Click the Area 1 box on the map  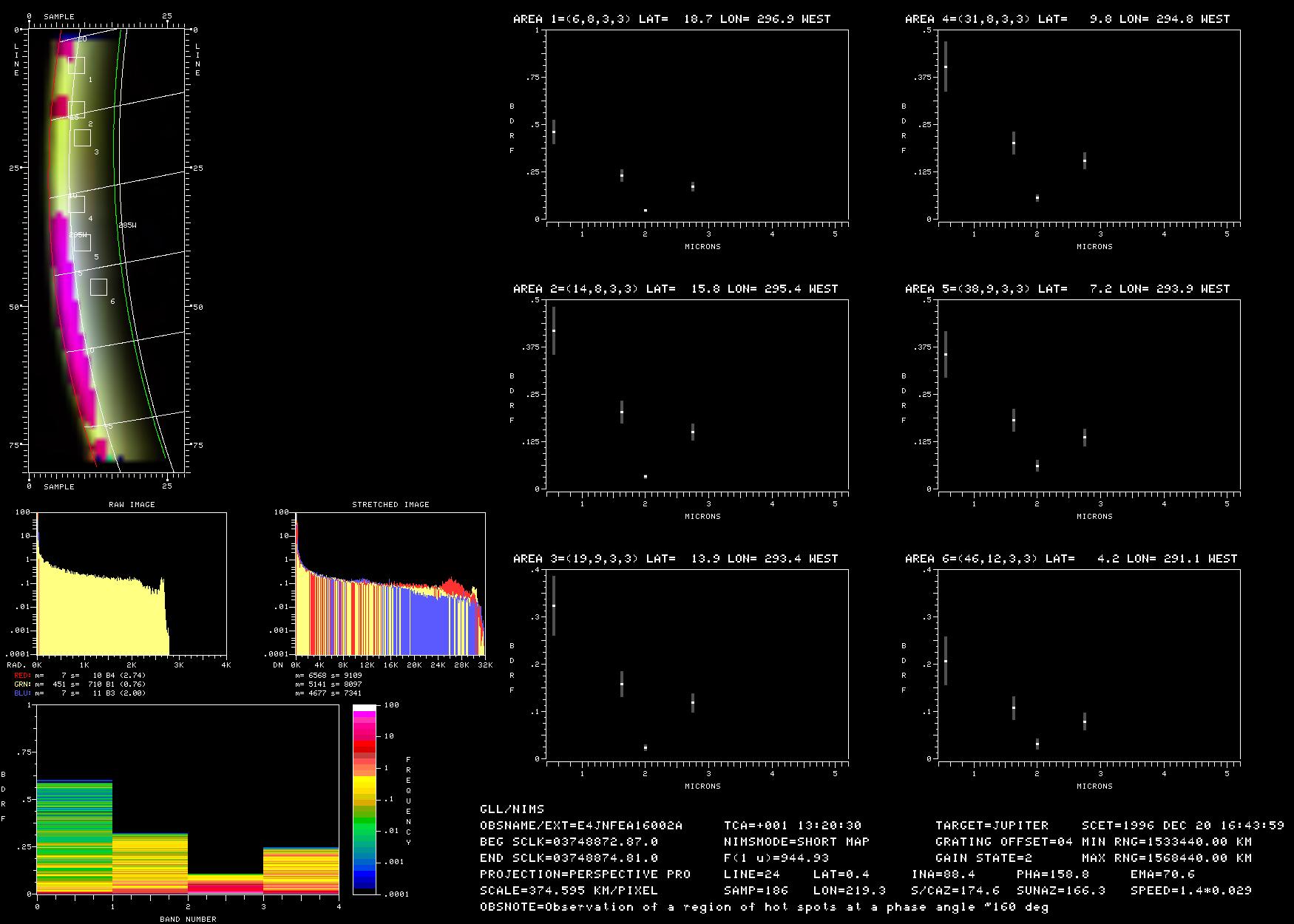pyautogui.click(x=77, y=65)
